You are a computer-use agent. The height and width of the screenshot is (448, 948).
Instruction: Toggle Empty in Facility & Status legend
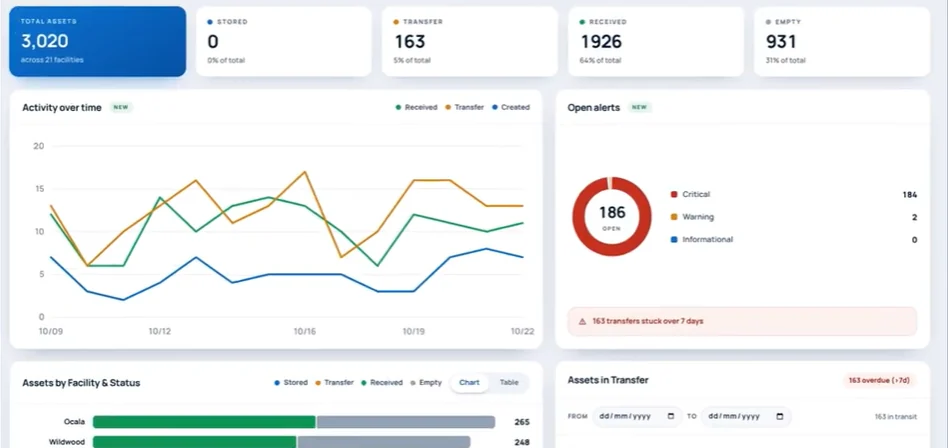(426, 383)
